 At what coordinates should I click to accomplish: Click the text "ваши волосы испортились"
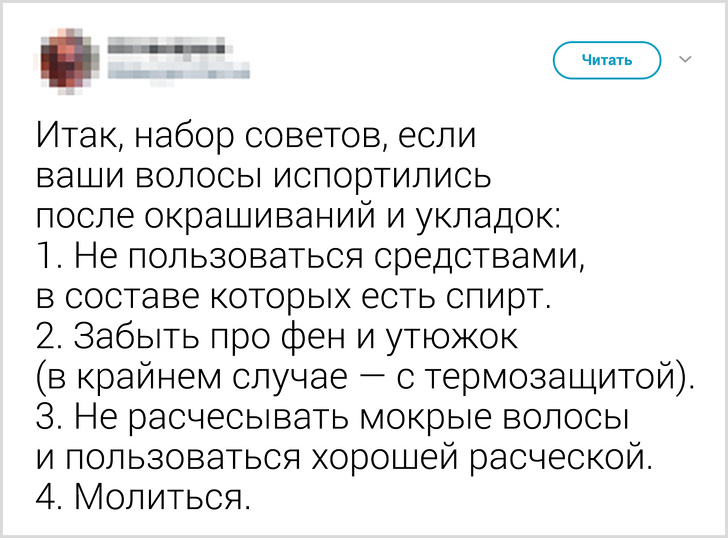click(x=265, y=176)
